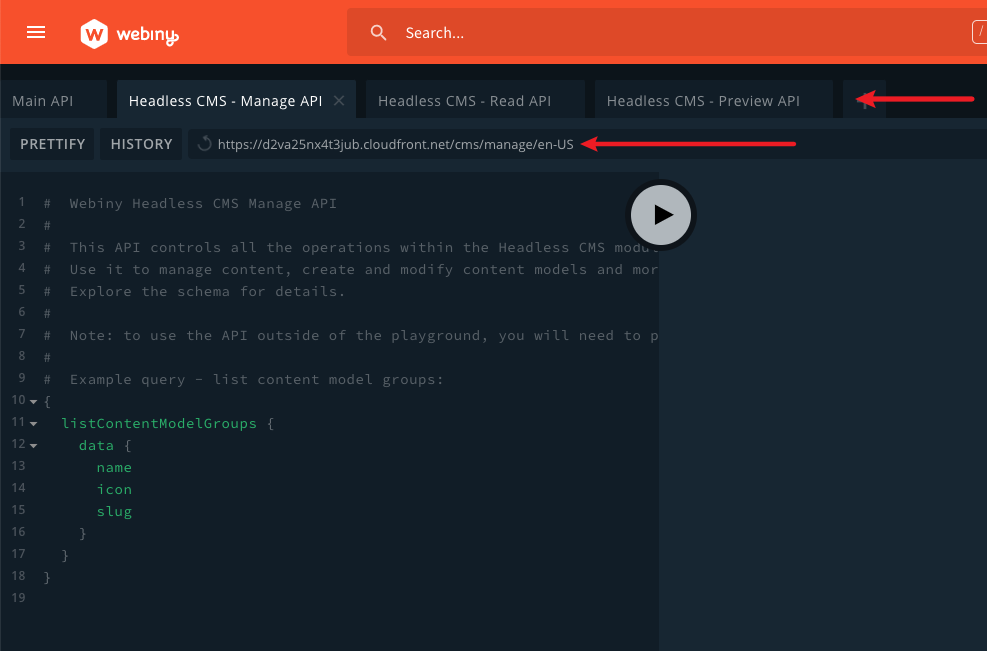The height and width of the screenshot is (651, 987).
Task: Click the PRETTIFY button
Action: [x=51, y=143]
